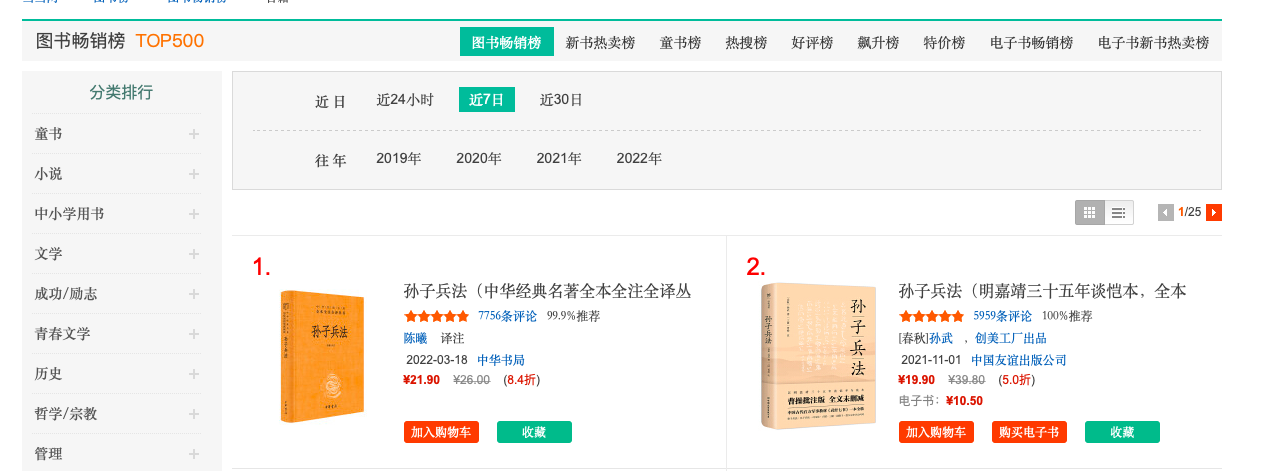Click star rating of second book
1274x471 pixels.
(931, 316)
